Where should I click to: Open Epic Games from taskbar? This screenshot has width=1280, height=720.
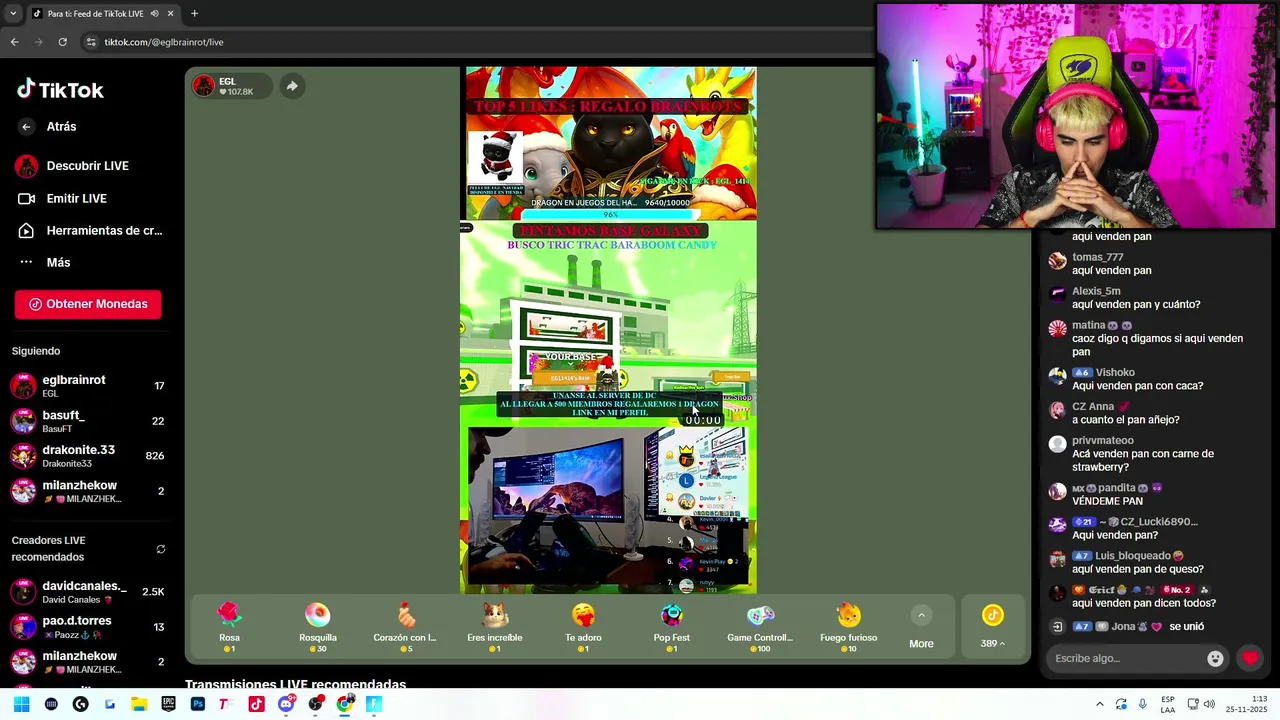click(168, 704)
